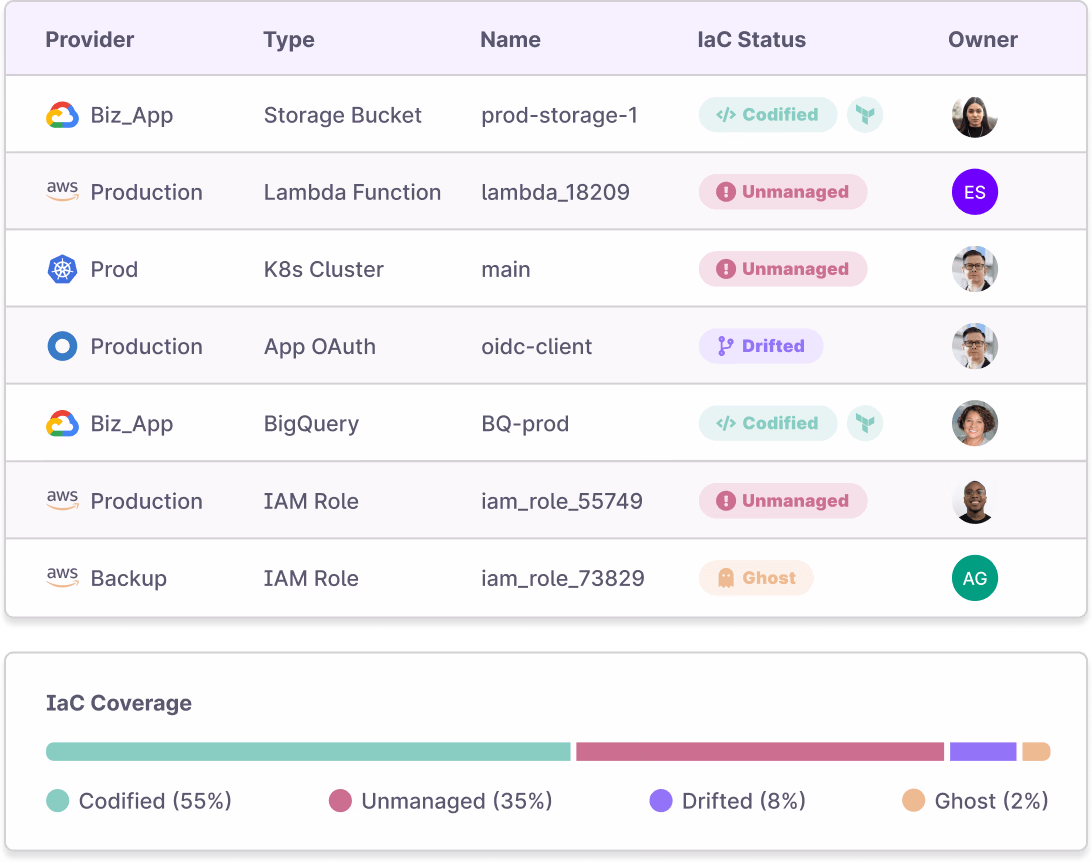Click the Terraform icon for prod-storage-1
This screenshot has width=1092, height=862.
pos(865,114)
